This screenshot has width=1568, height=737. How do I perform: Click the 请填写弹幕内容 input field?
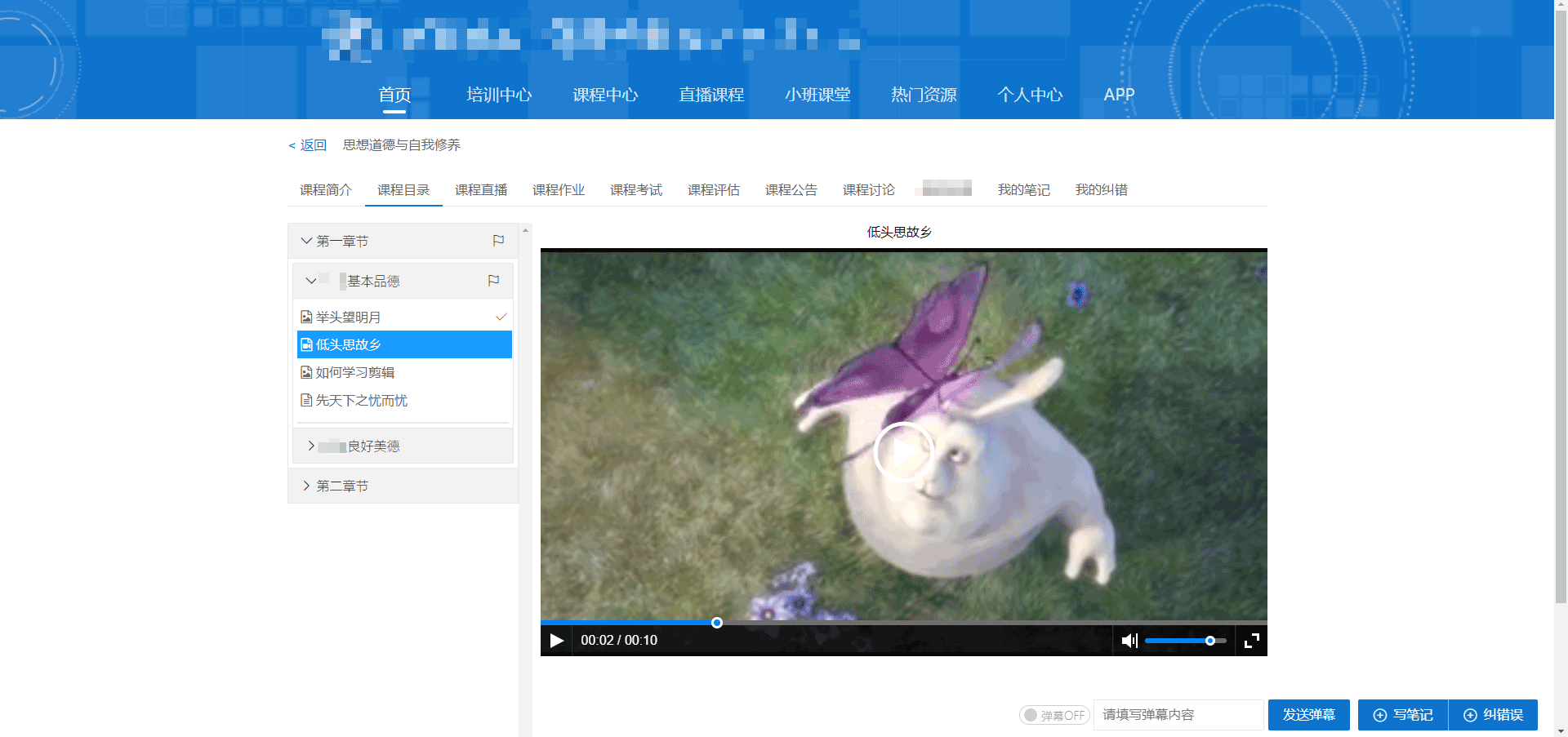(x=1178, y=715)
